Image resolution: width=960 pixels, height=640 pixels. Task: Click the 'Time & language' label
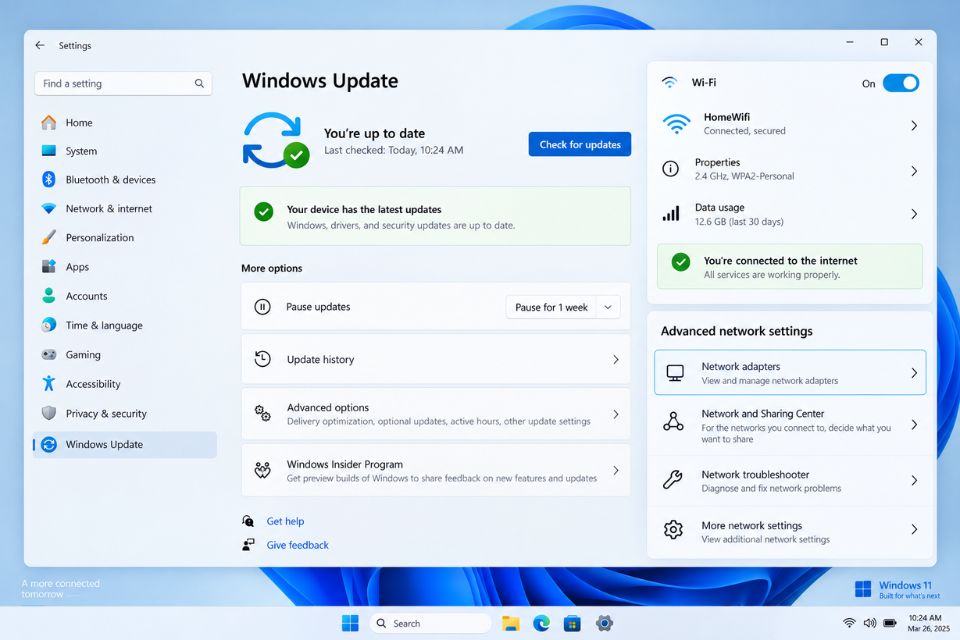click(x=103, y=325)
